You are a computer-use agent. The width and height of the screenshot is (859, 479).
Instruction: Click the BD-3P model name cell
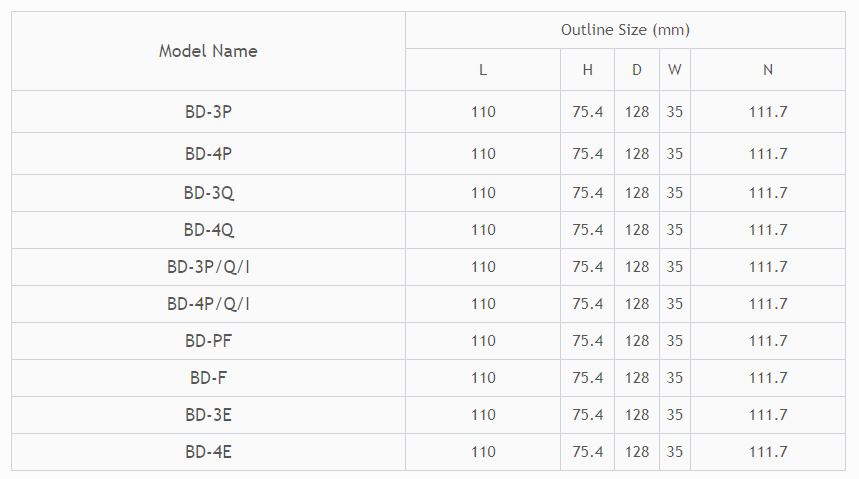[x=208, y=112]
